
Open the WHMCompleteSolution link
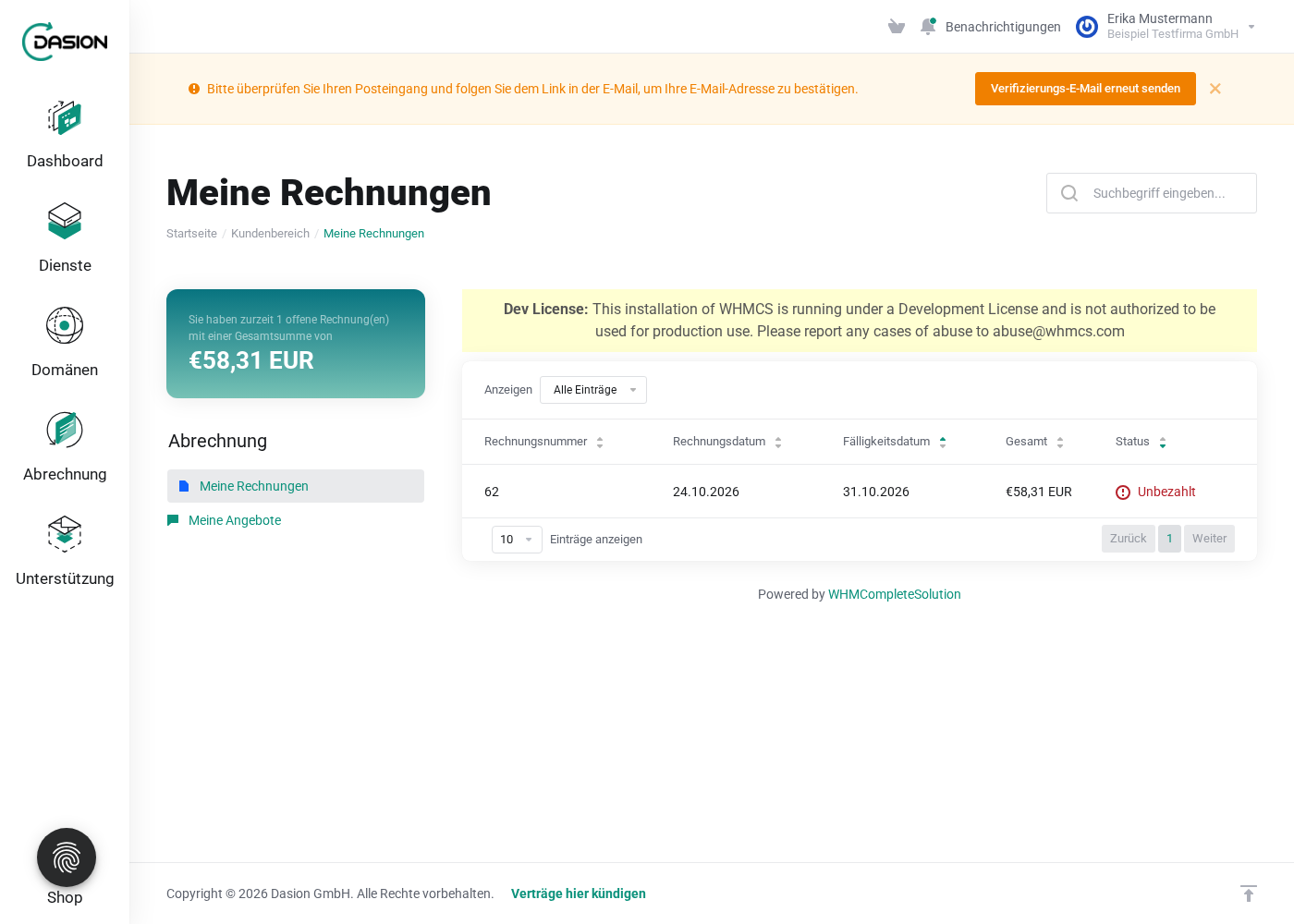[x=895, y=594]
